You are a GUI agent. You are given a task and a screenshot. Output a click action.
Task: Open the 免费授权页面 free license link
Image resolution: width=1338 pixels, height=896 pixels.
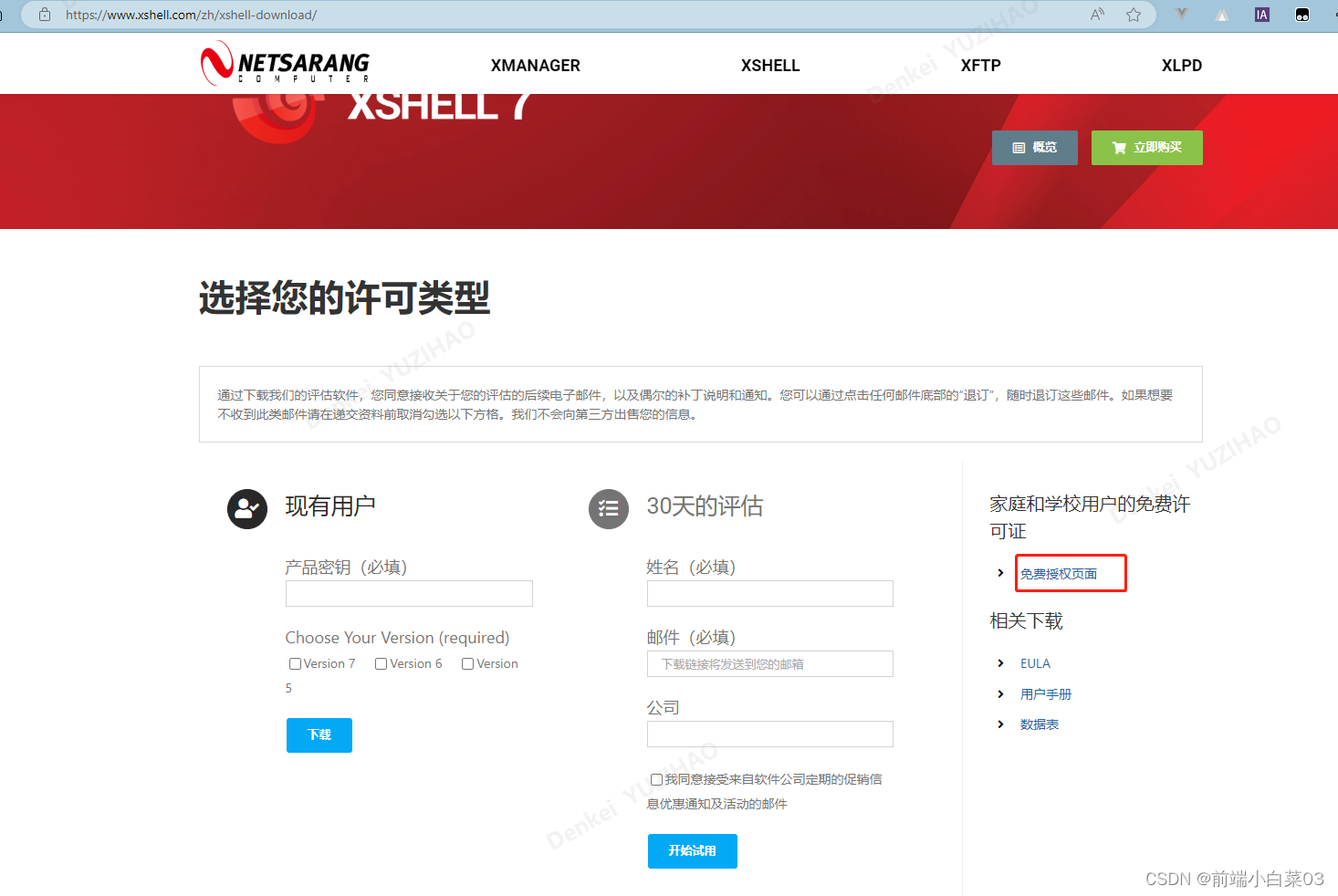(1059, 574)
